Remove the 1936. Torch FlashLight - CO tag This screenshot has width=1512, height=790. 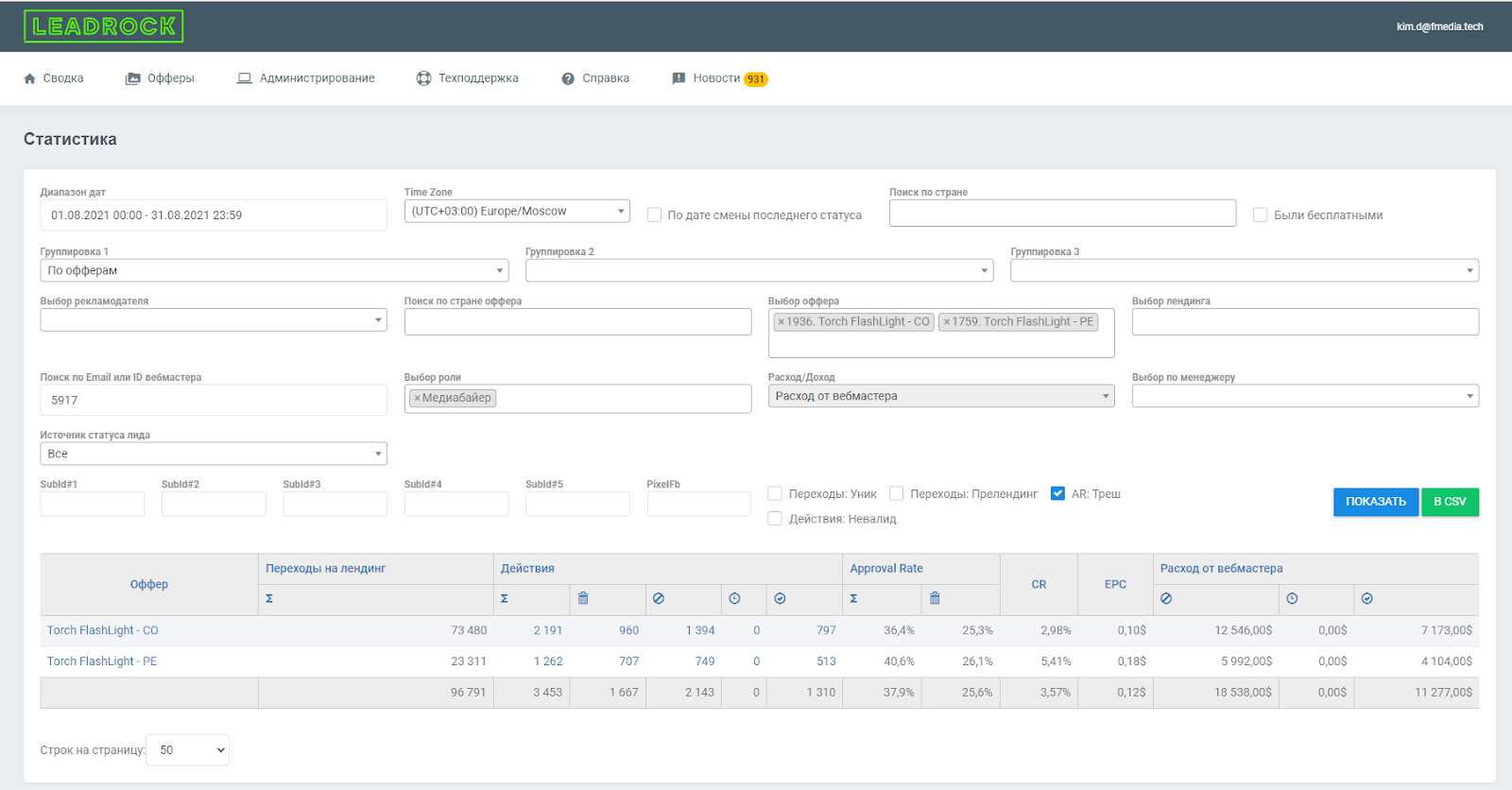tap(781, 322)
